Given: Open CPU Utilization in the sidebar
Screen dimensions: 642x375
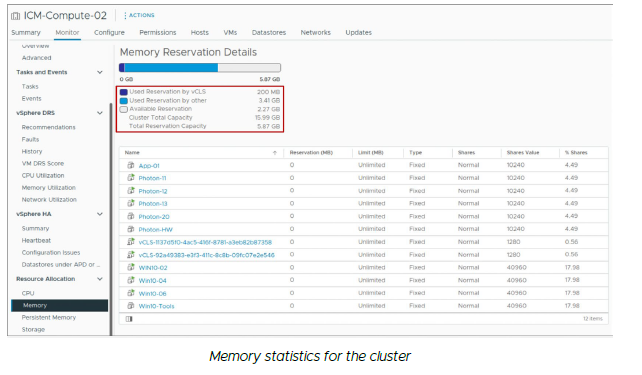Looking at the screenshot, I should [43, 175].
